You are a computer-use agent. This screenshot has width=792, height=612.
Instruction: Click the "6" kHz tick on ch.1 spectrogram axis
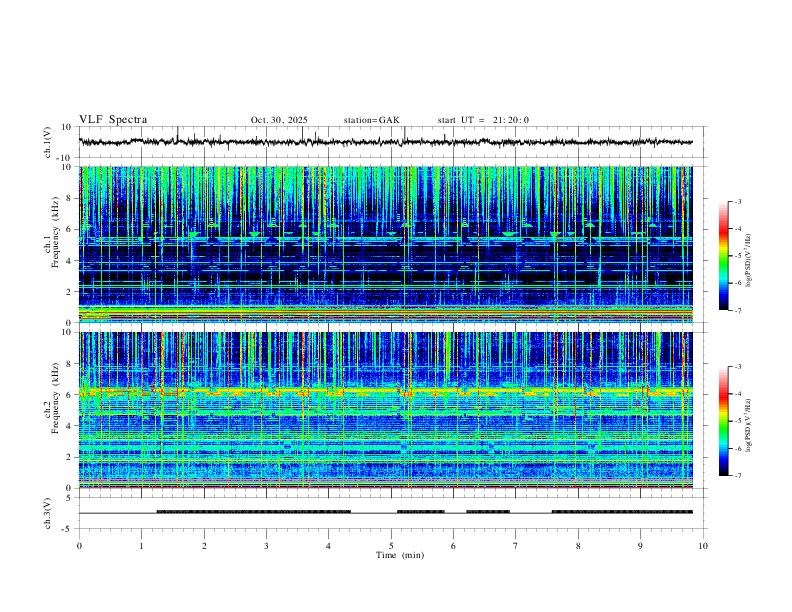point(70,229)
